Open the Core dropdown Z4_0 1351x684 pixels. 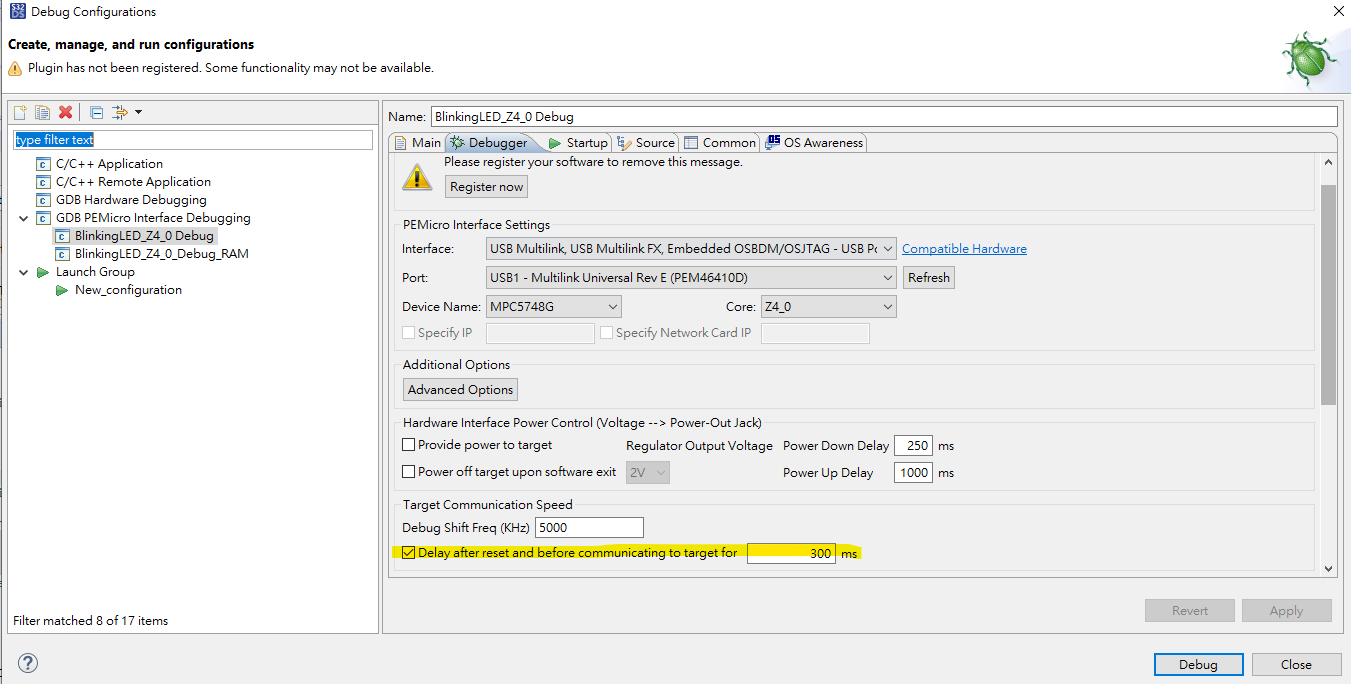(828, 307)
